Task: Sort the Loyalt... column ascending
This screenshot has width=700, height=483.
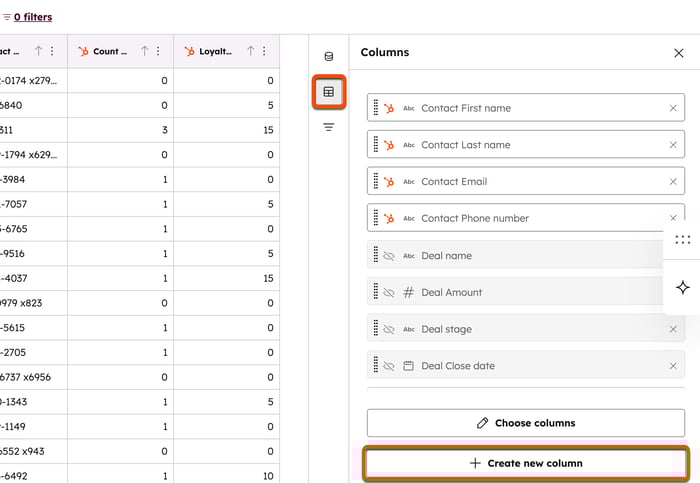Action: (251, 51)
